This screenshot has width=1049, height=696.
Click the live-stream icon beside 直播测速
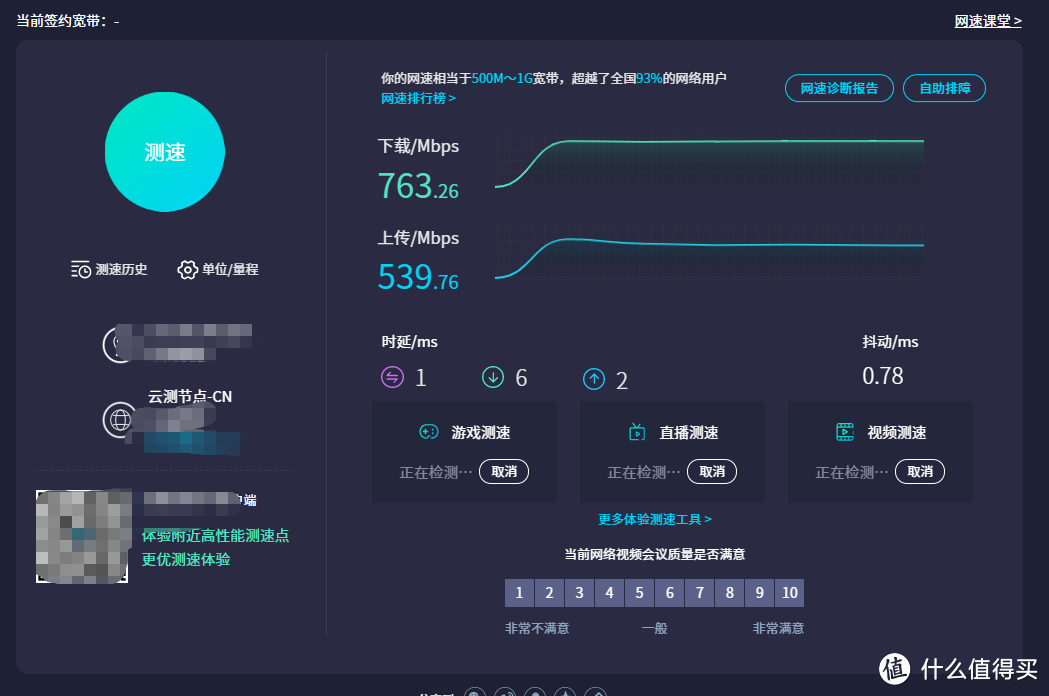point(637,432)
